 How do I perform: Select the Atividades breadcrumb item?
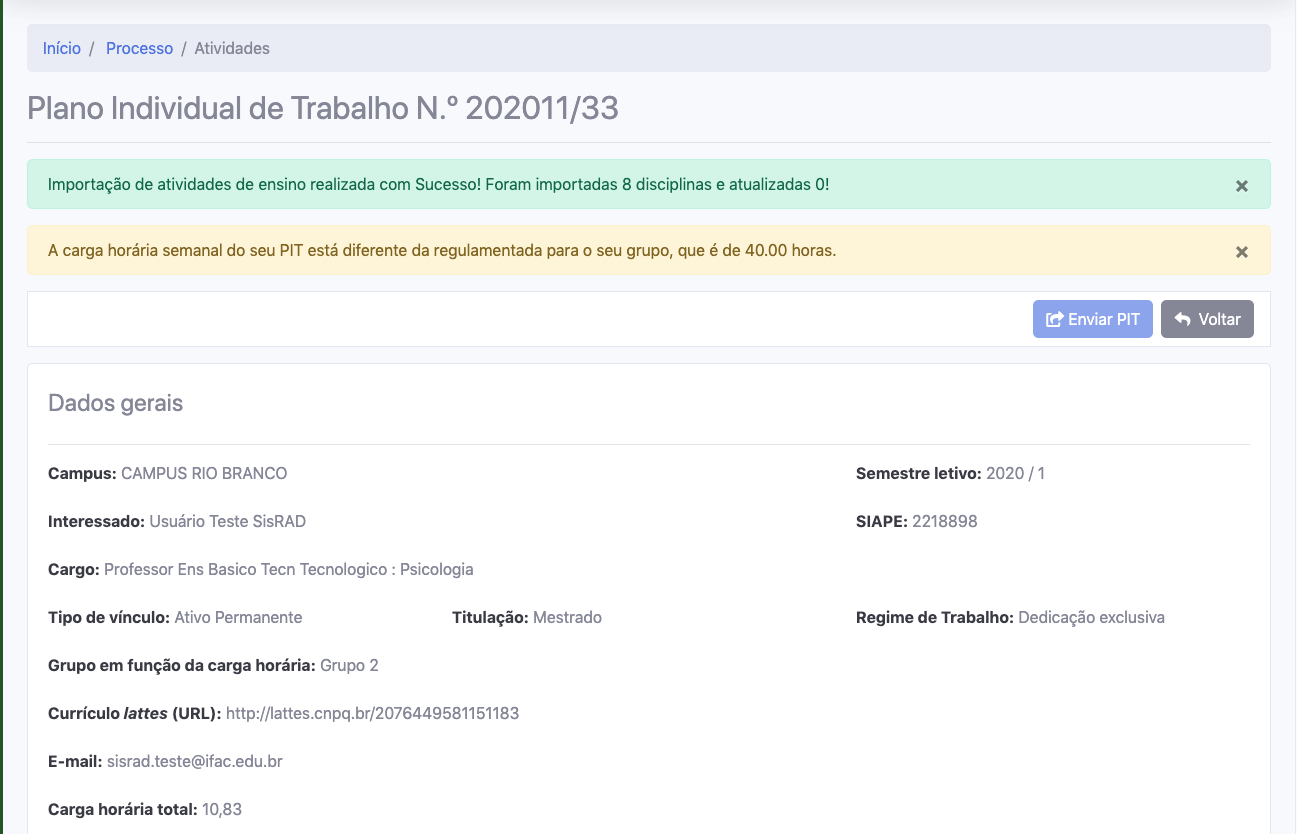[x=232, y=48]
